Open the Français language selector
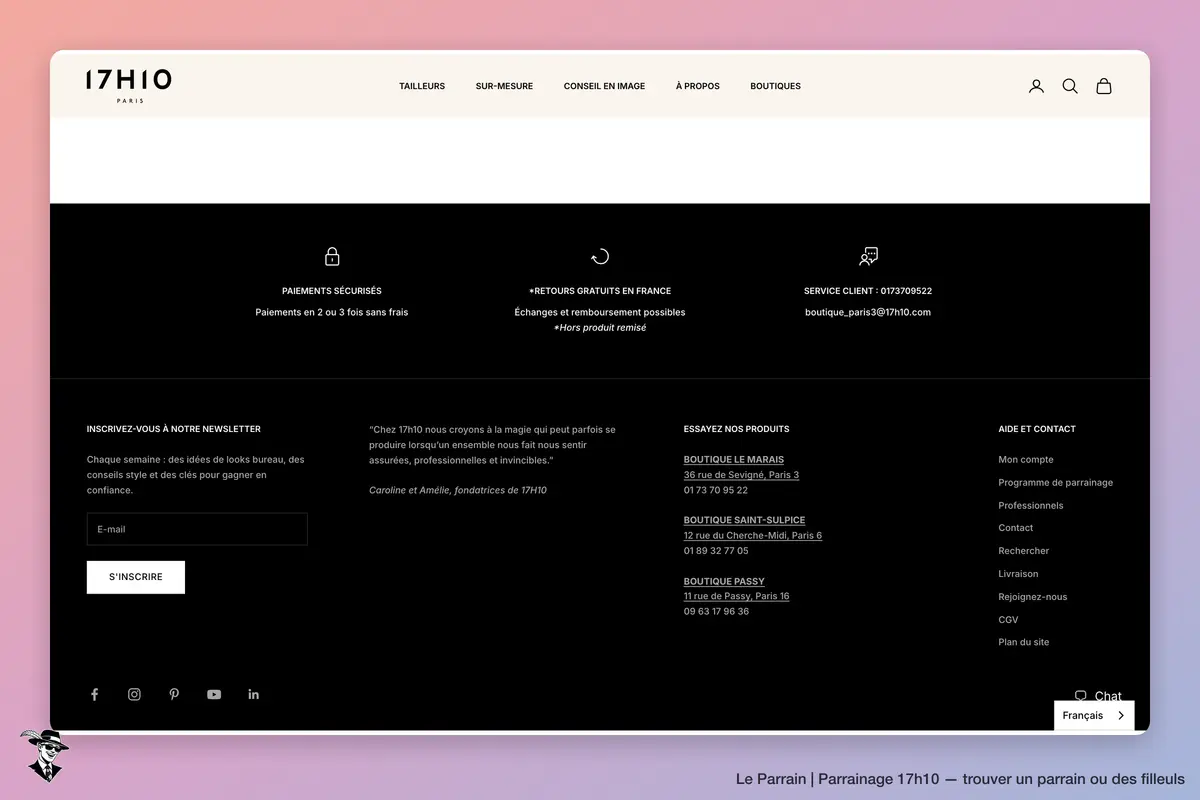 click(1094, 716)
